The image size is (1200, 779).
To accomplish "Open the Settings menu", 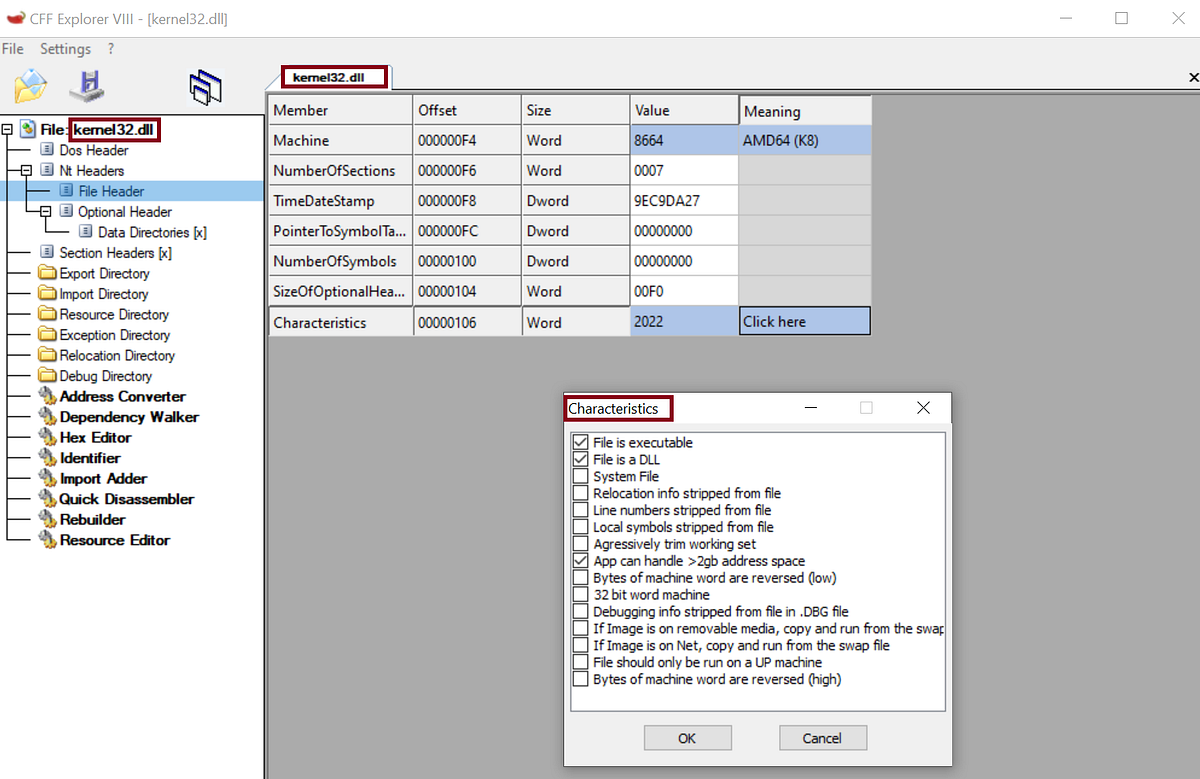I will (x=65, y=48).
